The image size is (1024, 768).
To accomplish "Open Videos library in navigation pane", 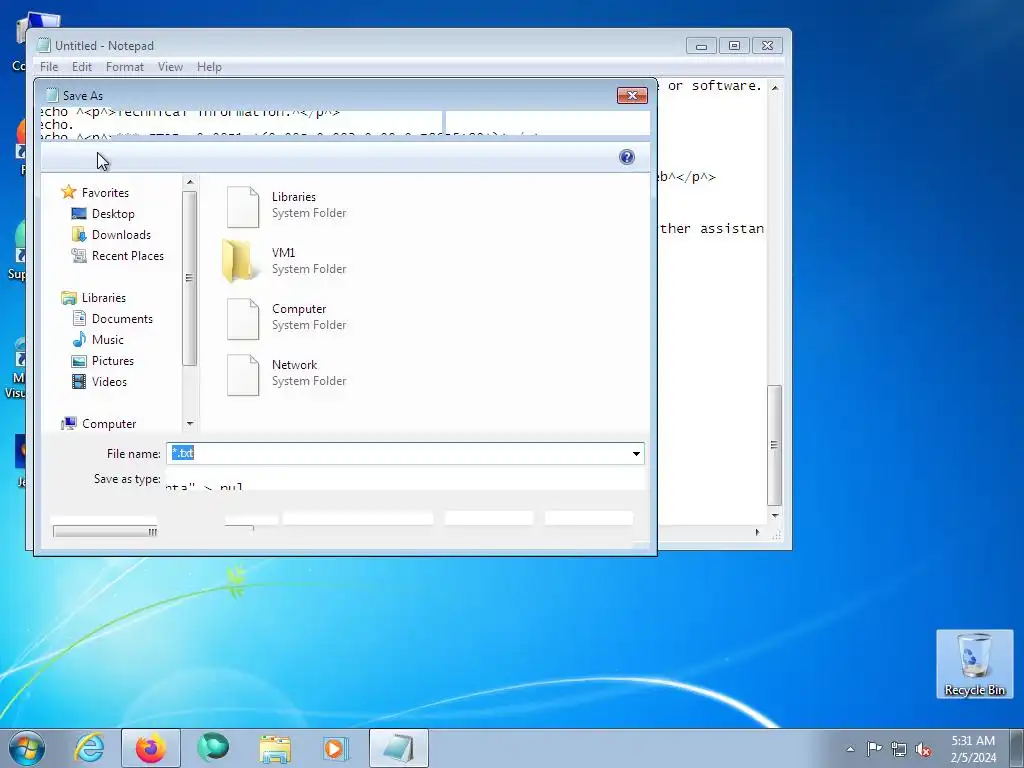I will [108, 381].
